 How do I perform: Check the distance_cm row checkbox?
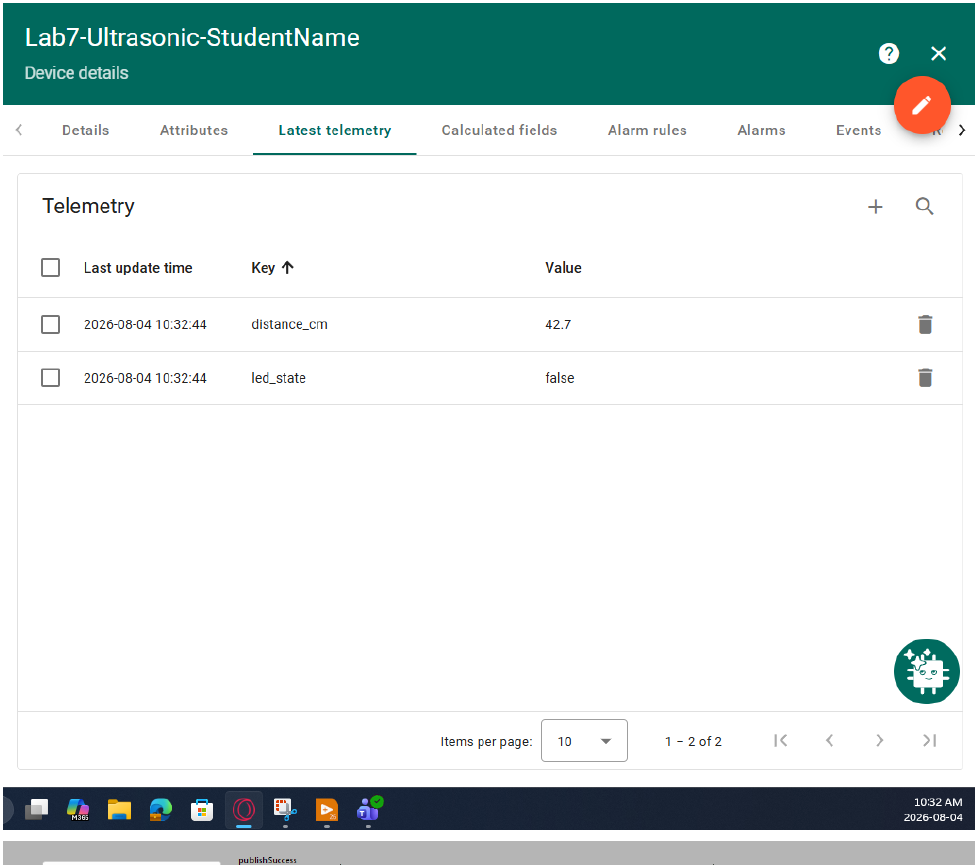(50, 324)
